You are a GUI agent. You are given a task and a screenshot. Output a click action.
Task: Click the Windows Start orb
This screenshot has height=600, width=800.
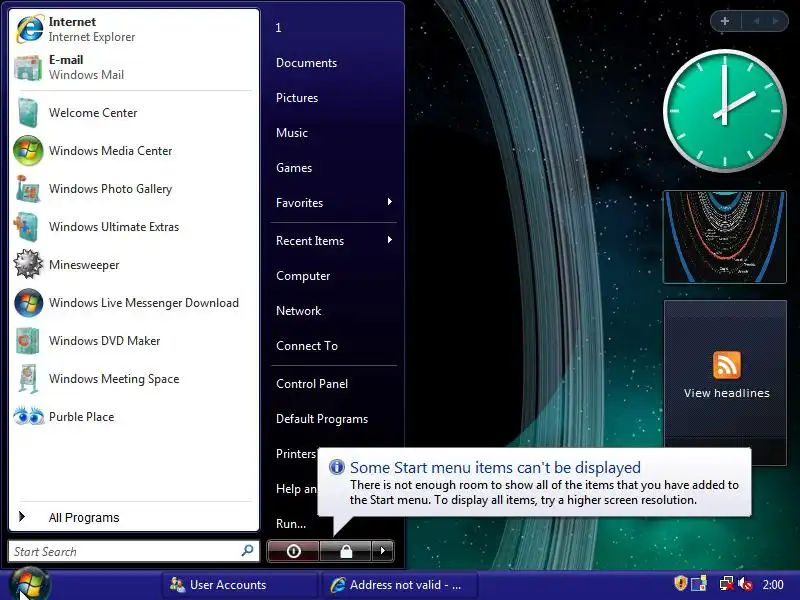click(x=29, y=585)
